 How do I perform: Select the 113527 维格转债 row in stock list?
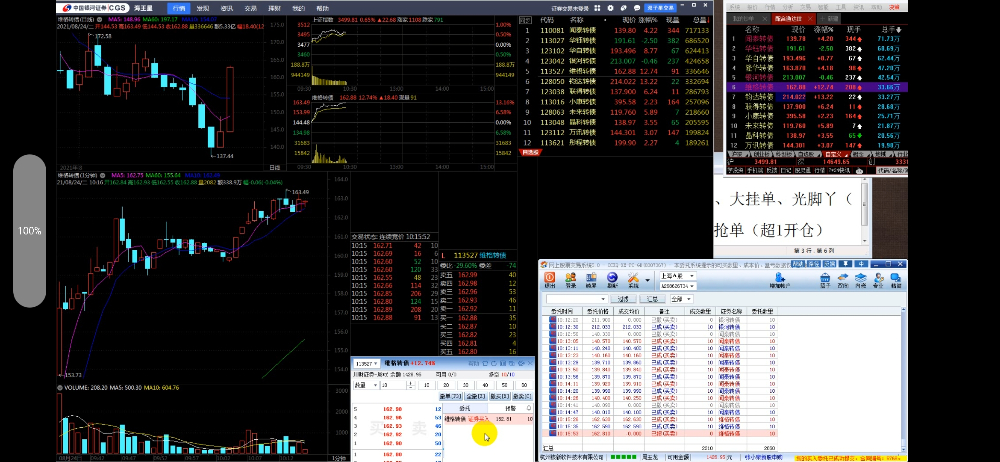coord(615,71)
